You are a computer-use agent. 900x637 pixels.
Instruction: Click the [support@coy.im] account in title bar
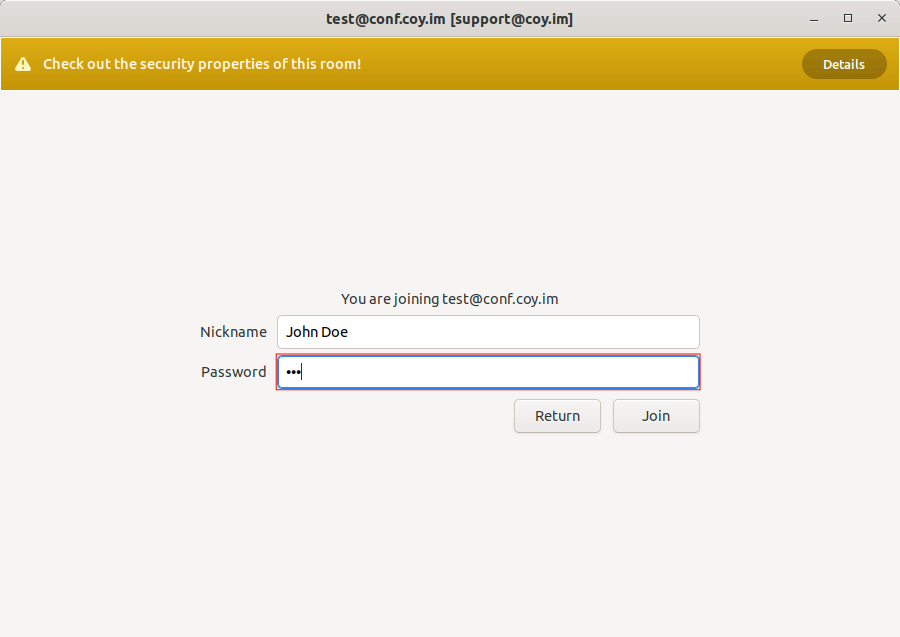click(511, 19)
